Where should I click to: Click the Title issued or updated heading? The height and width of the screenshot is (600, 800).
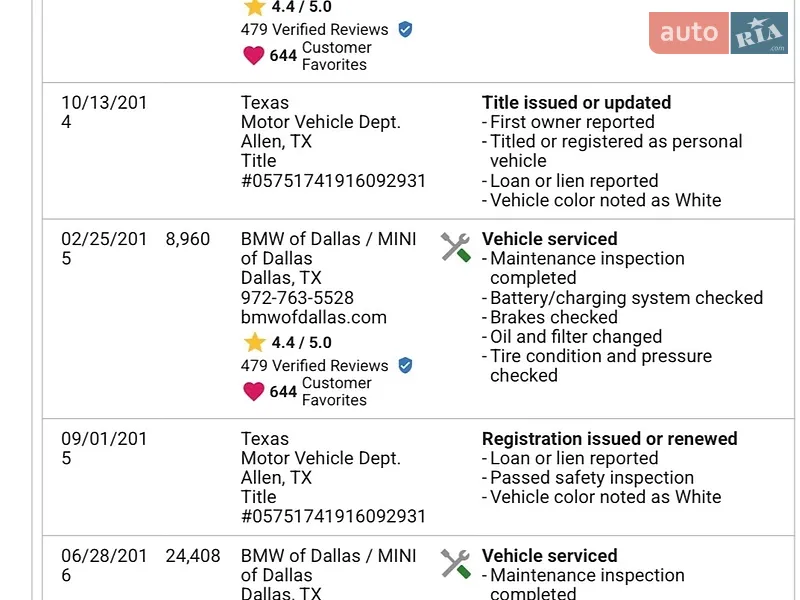[x=577, y=103]
